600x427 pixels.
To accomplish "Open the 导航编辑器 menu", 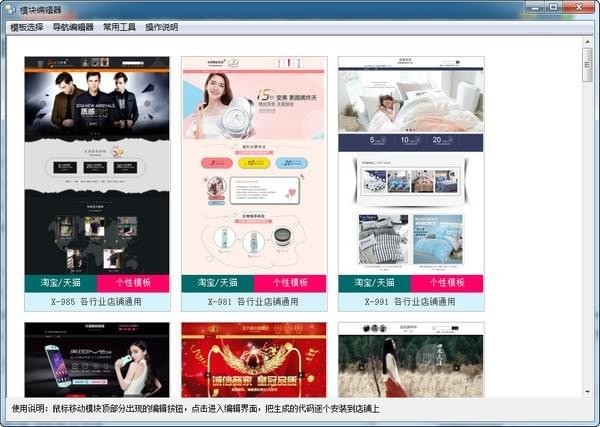I will pyautogui.click(x=73, y=27).
